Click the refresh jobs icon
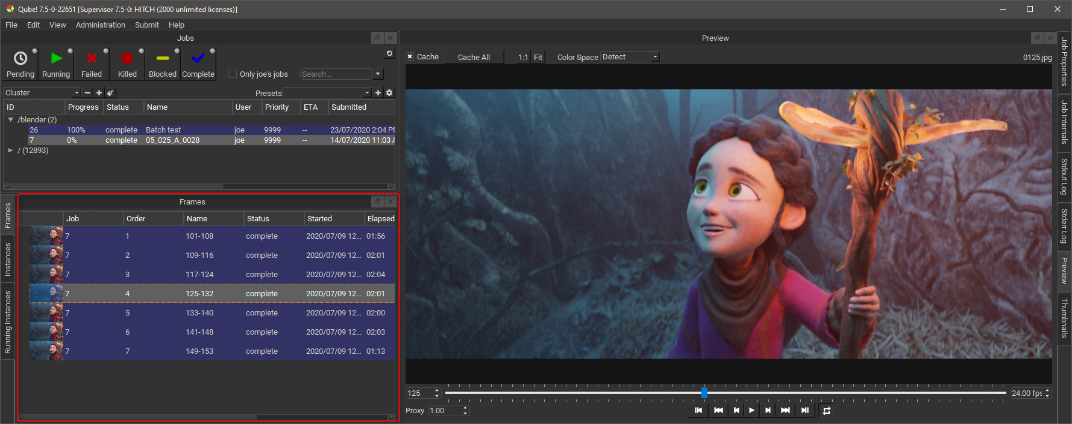The image size is (1072, 424). 390,53
